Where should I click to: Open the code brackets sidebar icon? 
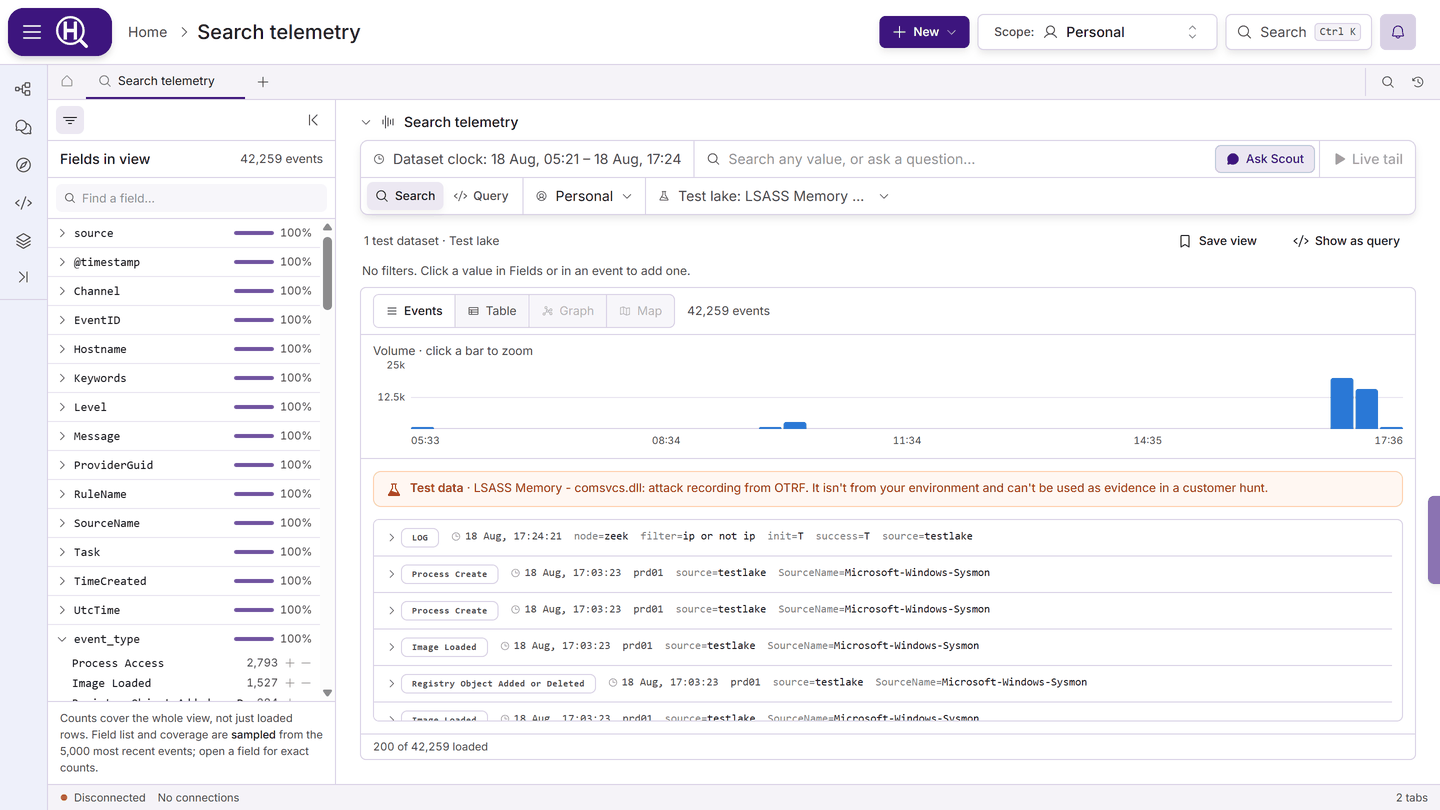click(x=23, y=203)
